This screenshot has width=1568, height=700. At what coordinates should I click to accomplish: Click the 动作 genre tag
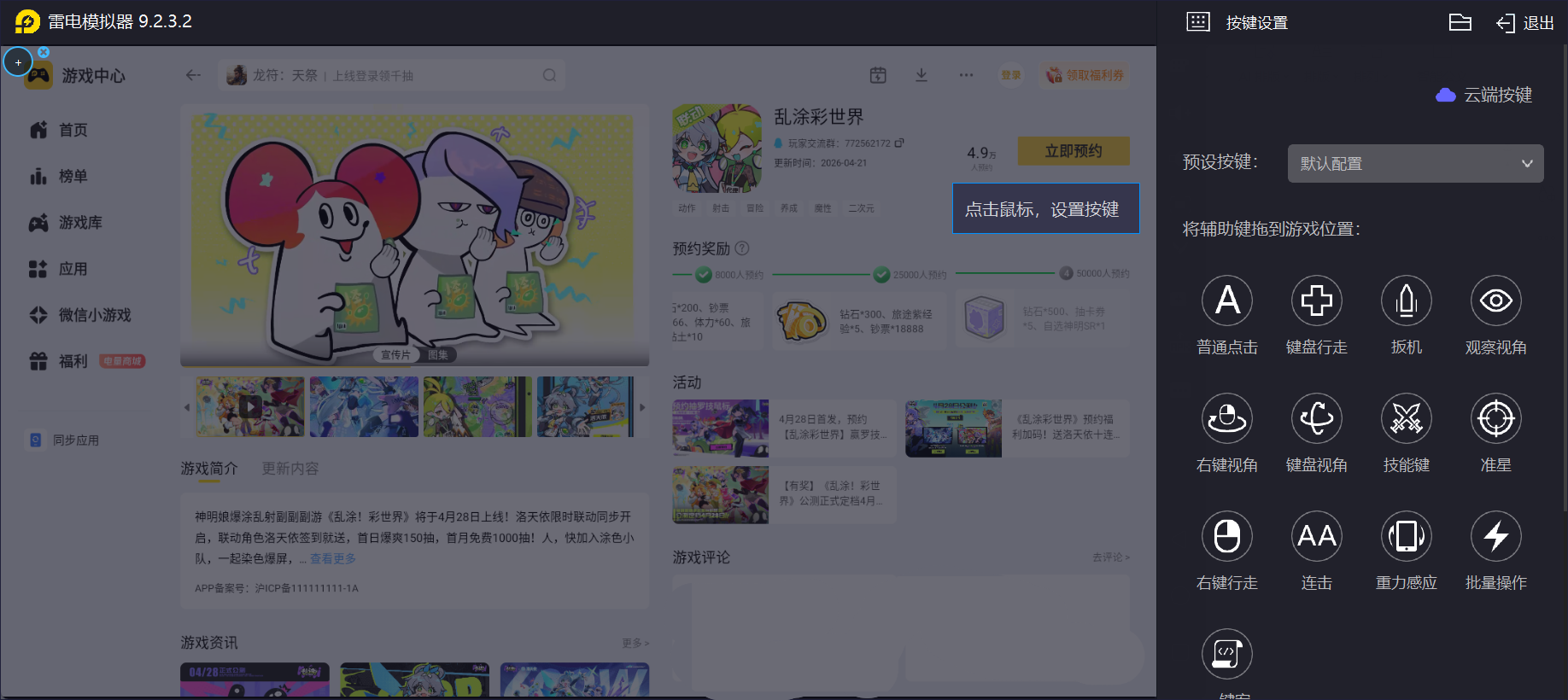click(x=687, y=208)
